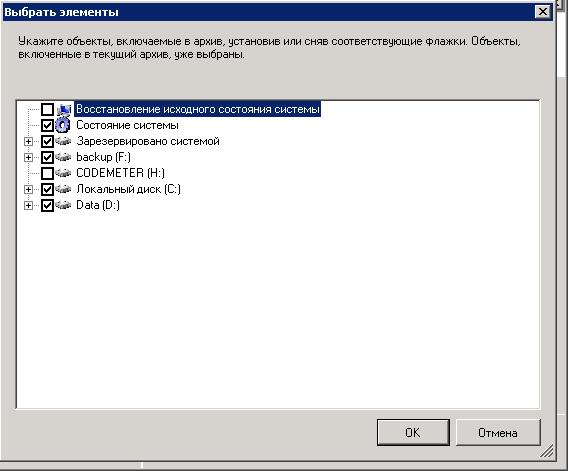Click the drive icon next to Локальный диск (C:)
Screen dimensions: 568x471
click(63, 189)
